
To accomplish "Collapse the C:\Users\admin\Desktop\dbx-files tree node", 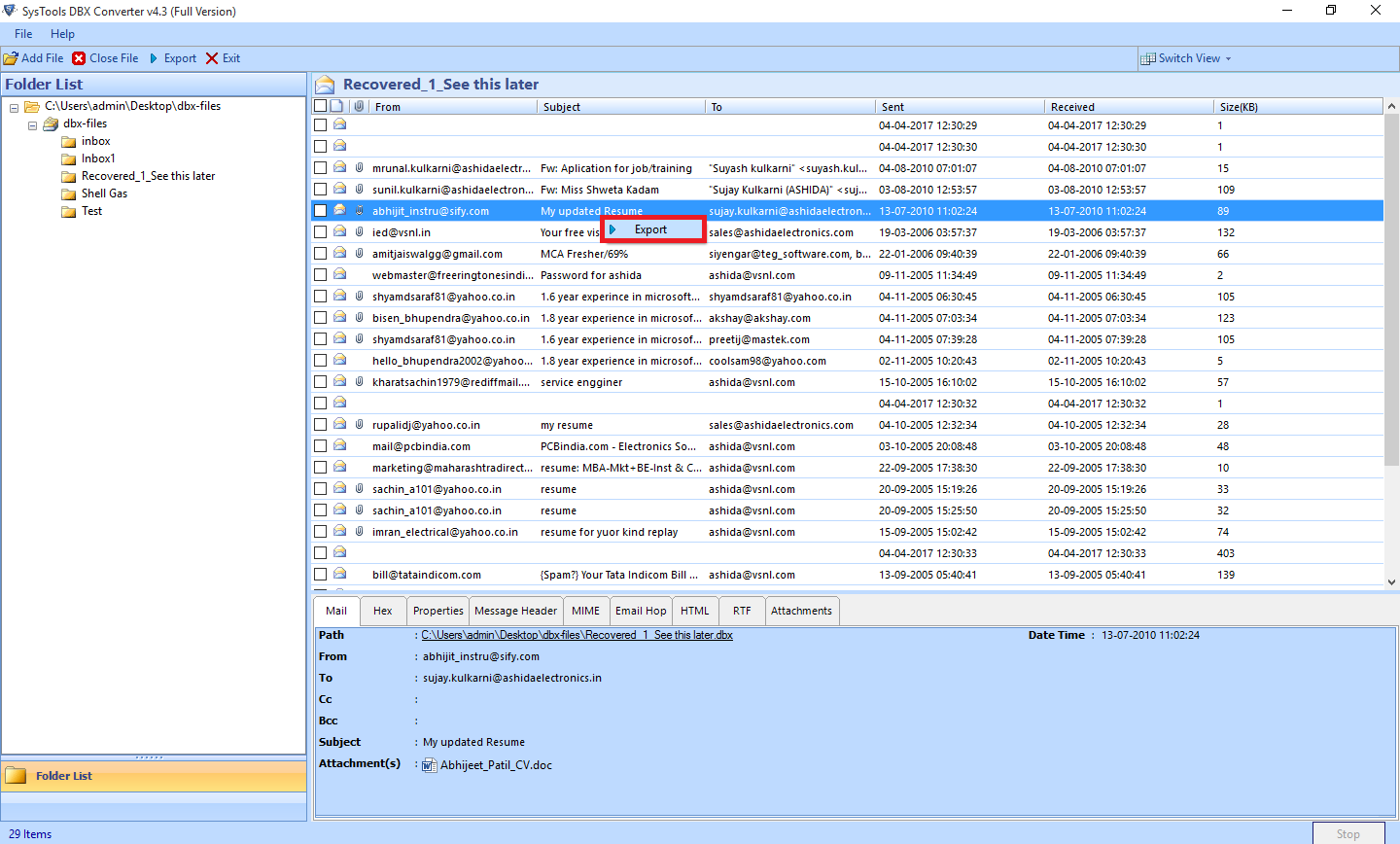I will [14, 107].
